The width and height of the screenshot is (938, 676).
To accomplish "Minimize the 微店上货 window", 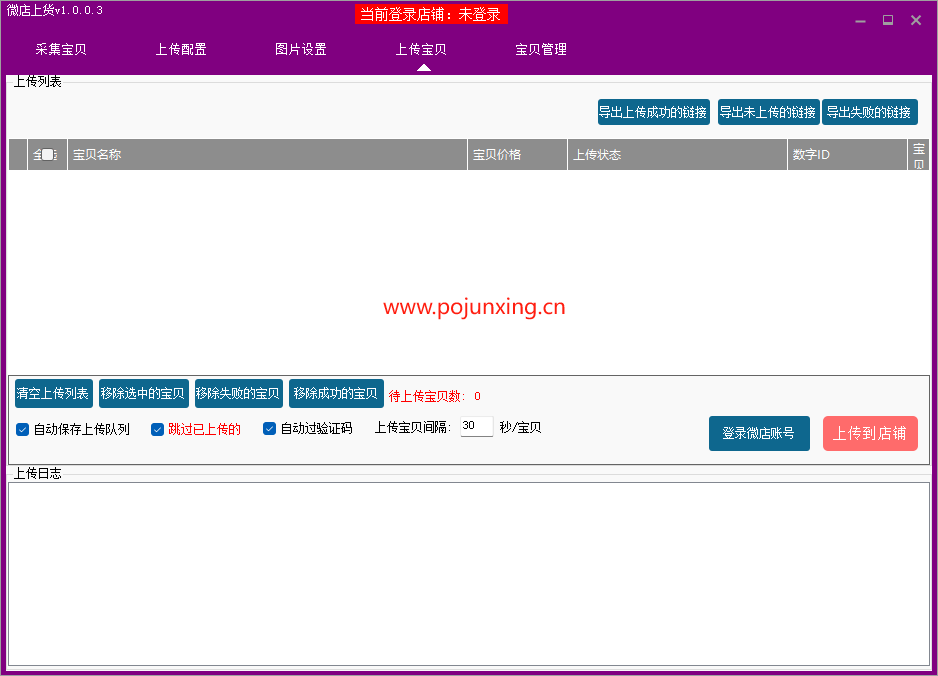I will (860, 20).
